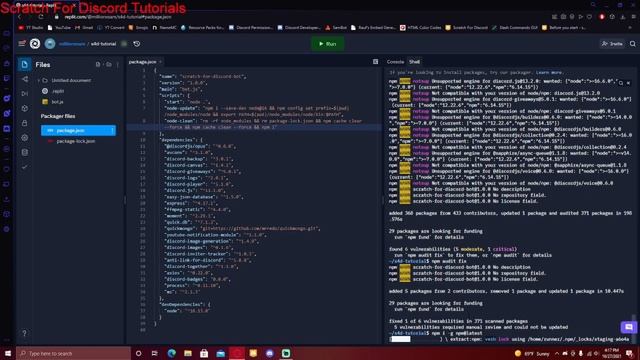Switch to the Console tab

tap(395, 62)
